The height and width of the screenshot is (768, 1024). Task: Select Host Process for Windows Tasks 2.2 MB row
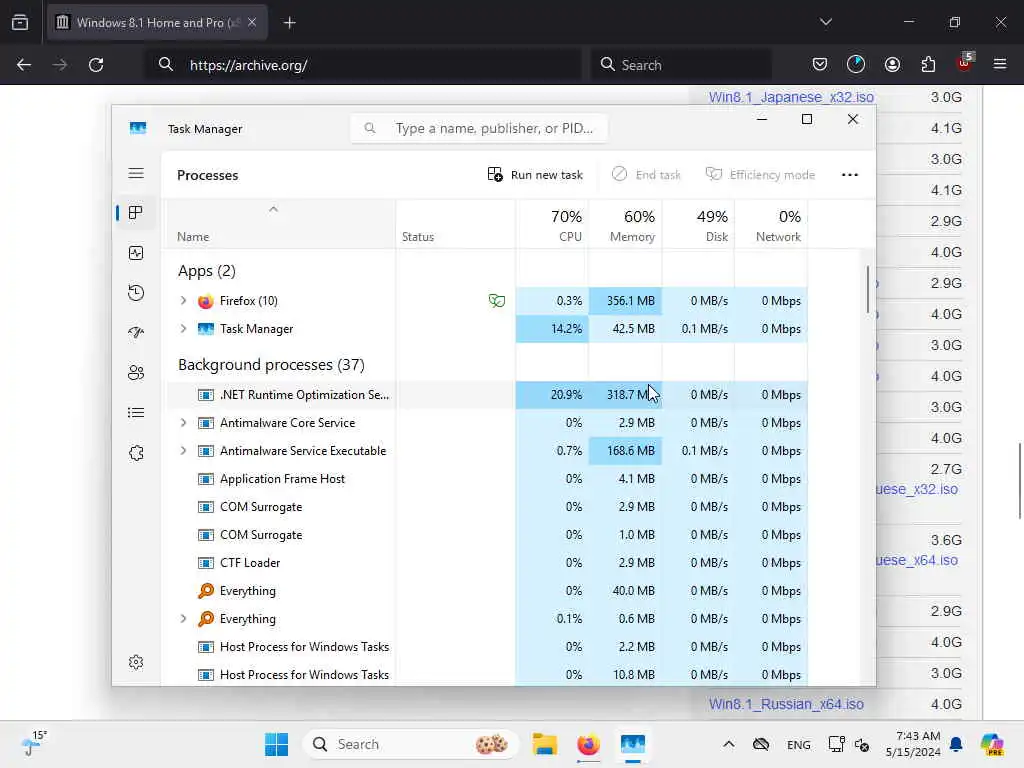(x=487, y=647)
